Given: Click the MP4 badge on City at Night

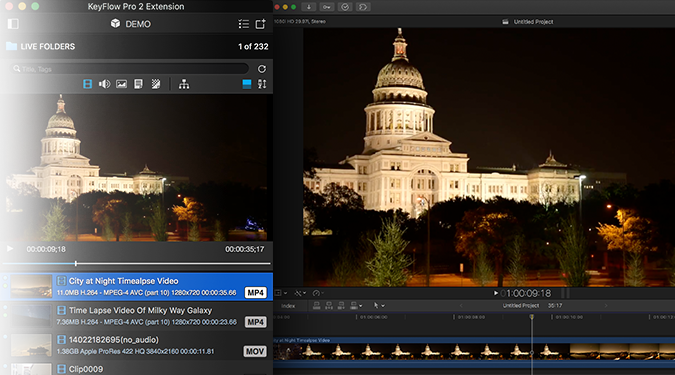Looking at the screenshot, I should [255, 293].
